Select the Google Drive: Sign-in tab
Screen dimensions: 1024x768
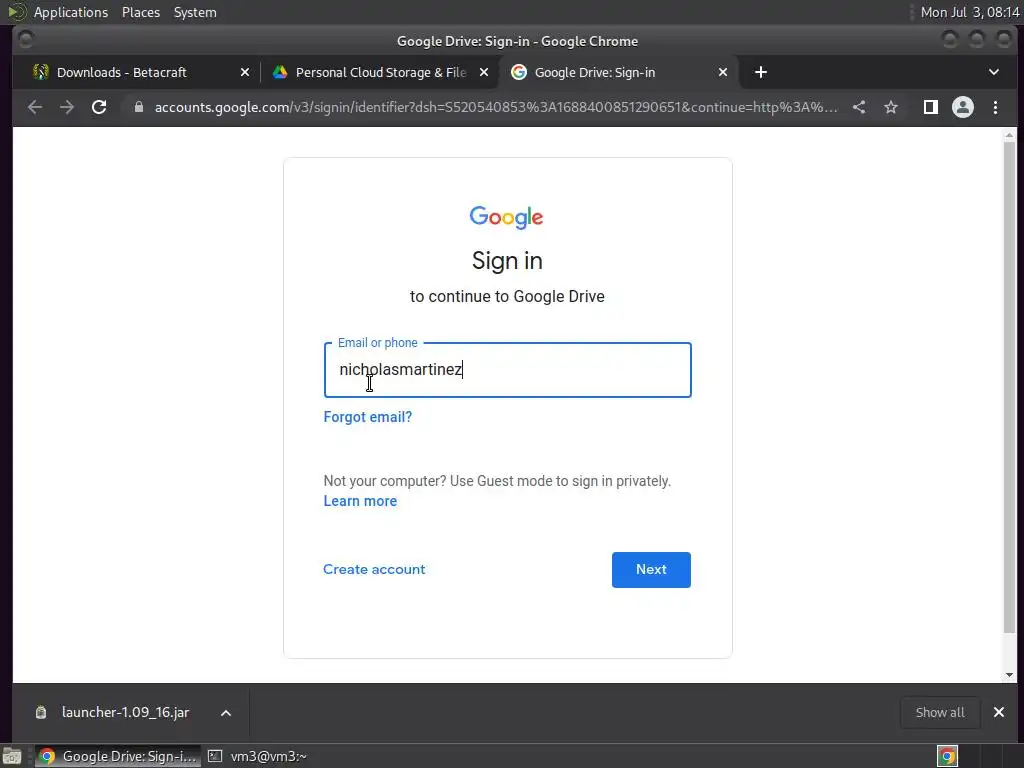click(x=619, y=72)
